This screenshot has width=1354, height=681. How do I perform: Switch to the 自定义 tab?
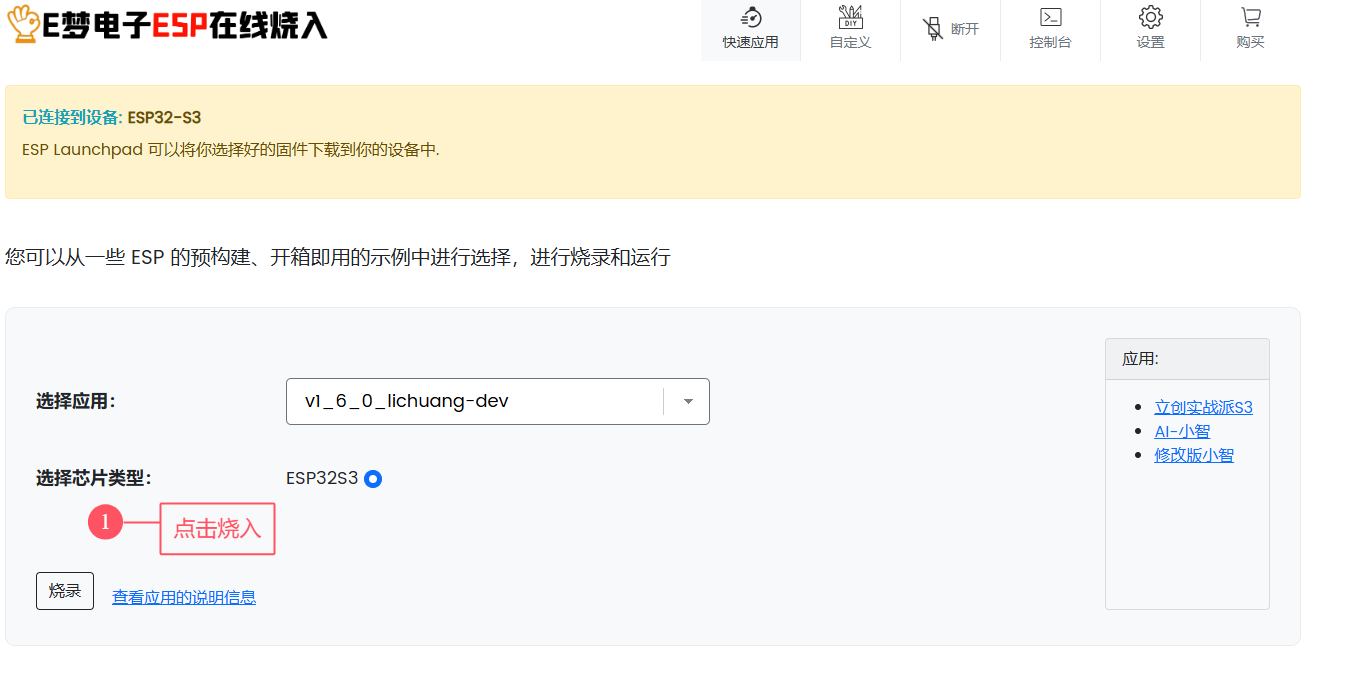[x=850, y=30]
